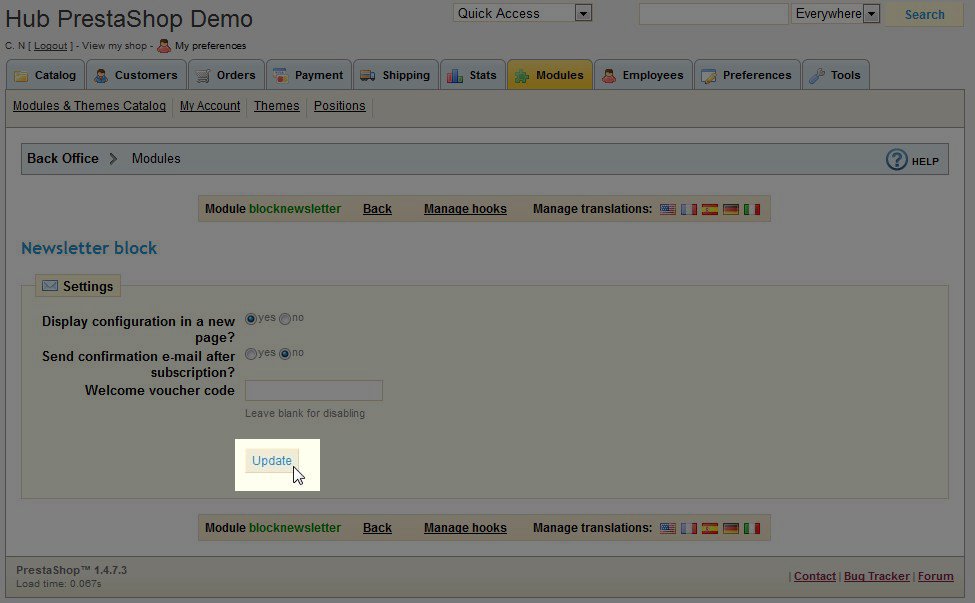Image resolution: width=975 pixels, height=603 pixels.
Task: Select the Italian flag in bottom module bar
Action: pyautogui.click(x=752, y=528)
